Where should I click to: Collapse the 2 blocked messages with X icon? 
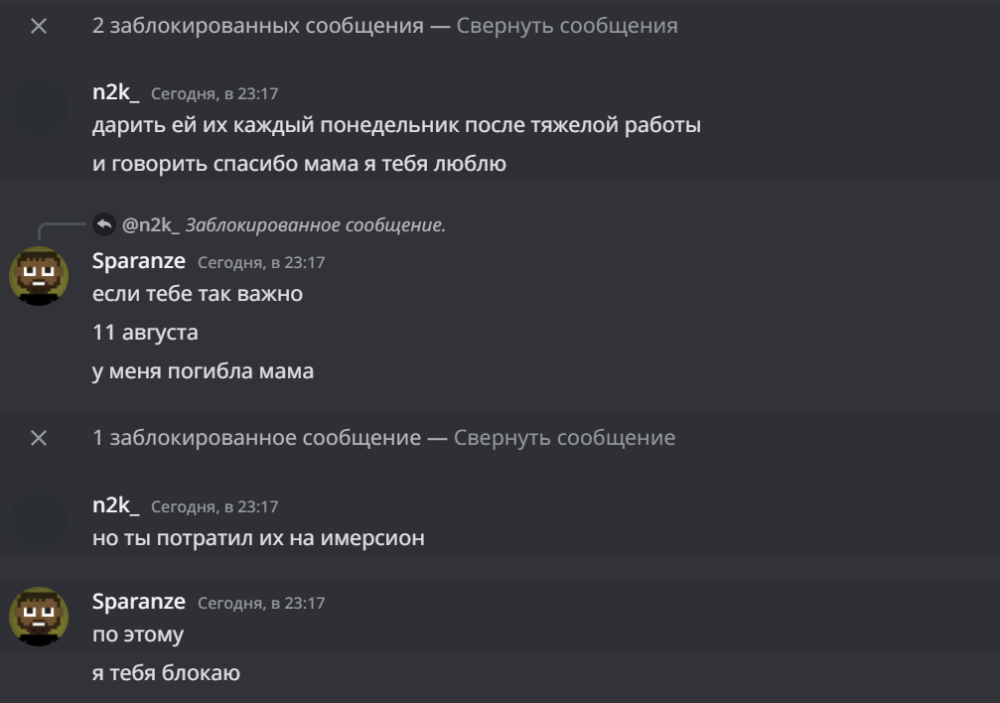pos(39,26)
